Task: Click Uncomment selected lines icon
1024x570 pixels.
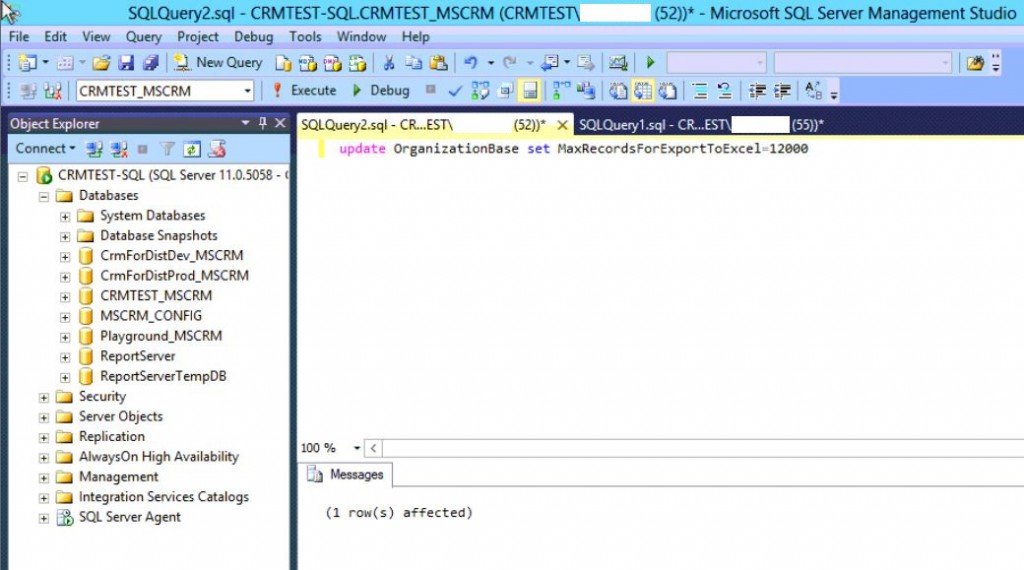Action: pos(724,91)
